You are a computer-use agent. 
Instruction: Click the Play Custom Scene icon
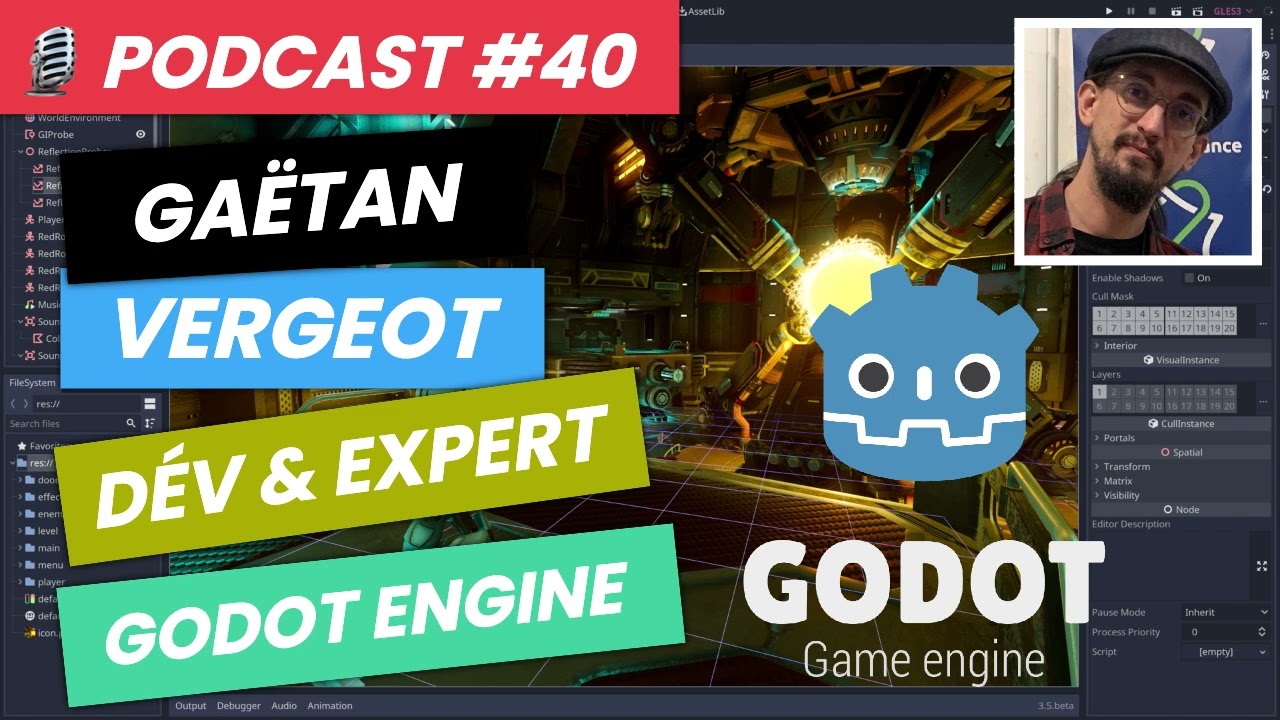coord(1196,11)
